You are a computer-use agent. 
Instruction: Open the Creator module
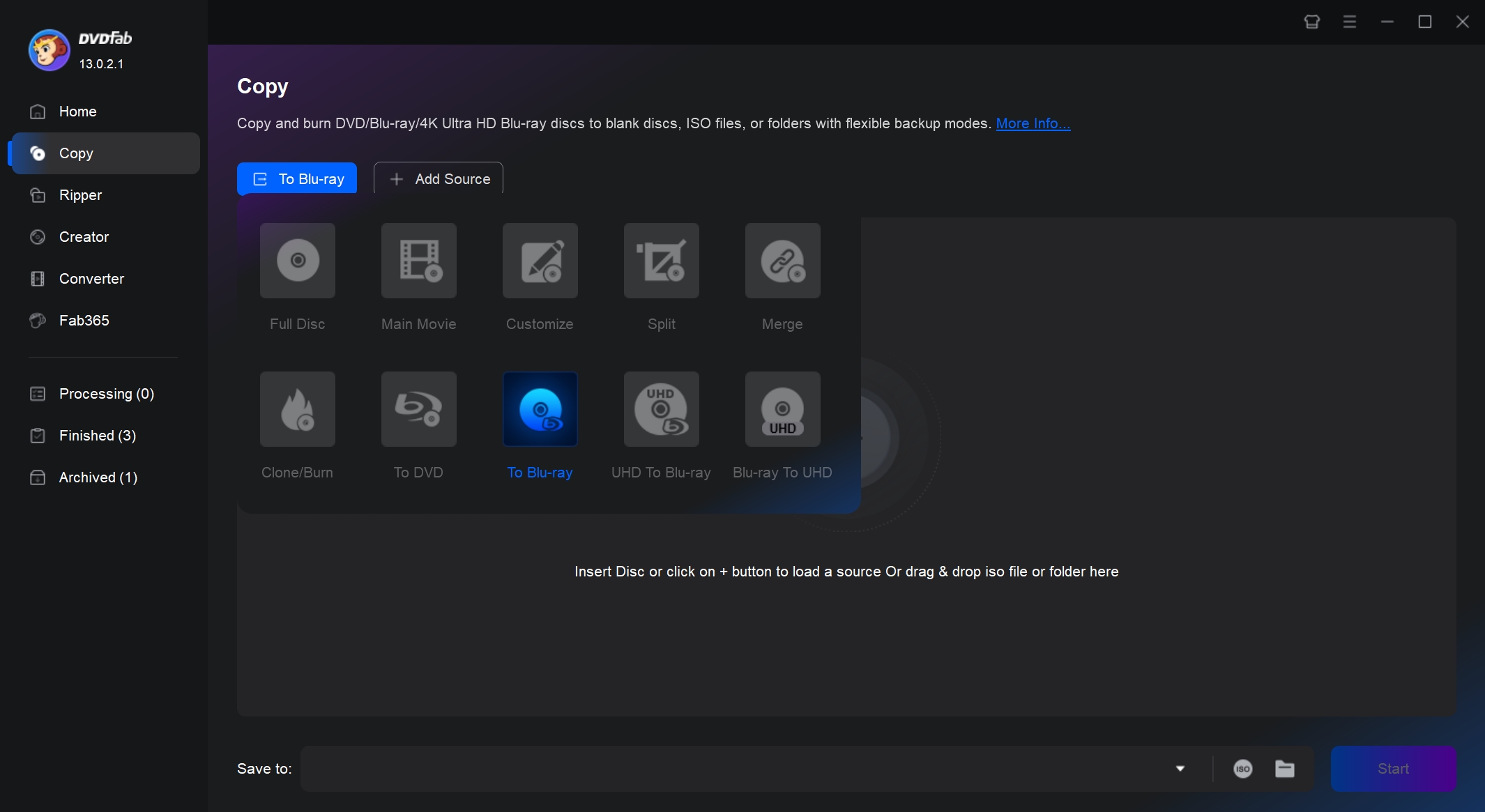tap(83, 237)
